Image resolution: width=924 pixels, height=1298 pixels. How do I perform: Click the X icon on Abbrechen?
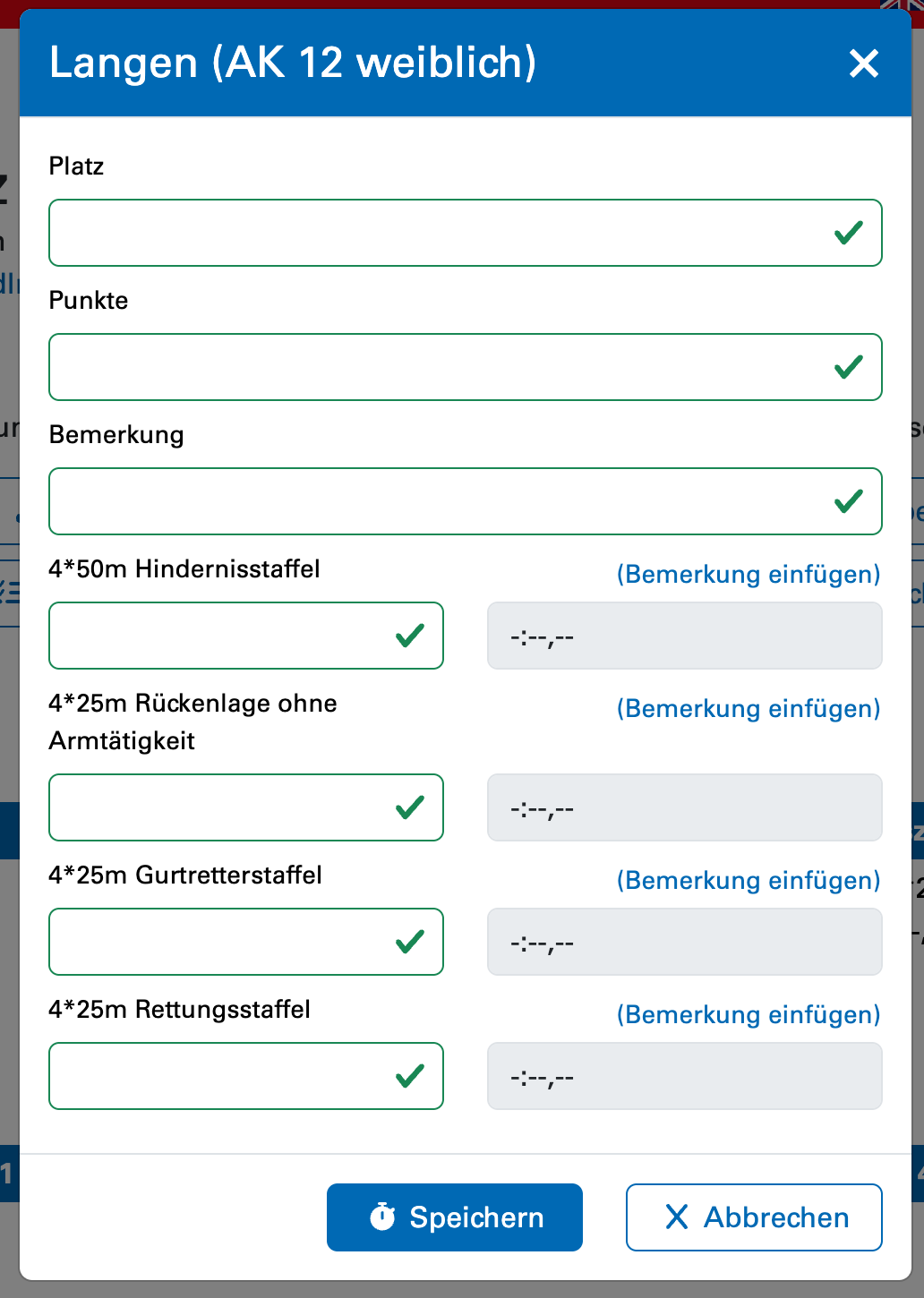pyautogui.click(x=677, y=1217)
